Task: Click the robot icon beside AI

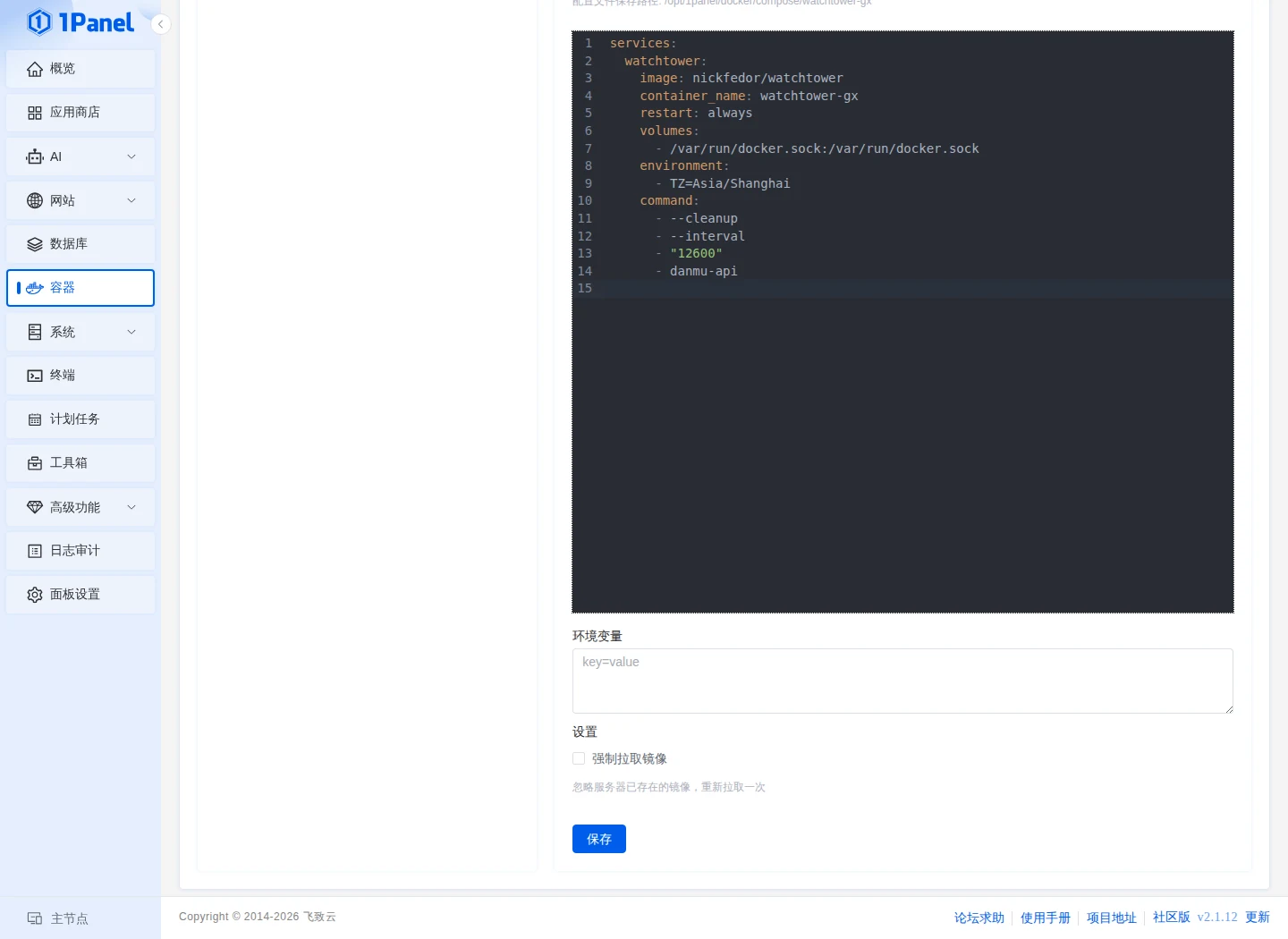Action: tap(35, 156)
